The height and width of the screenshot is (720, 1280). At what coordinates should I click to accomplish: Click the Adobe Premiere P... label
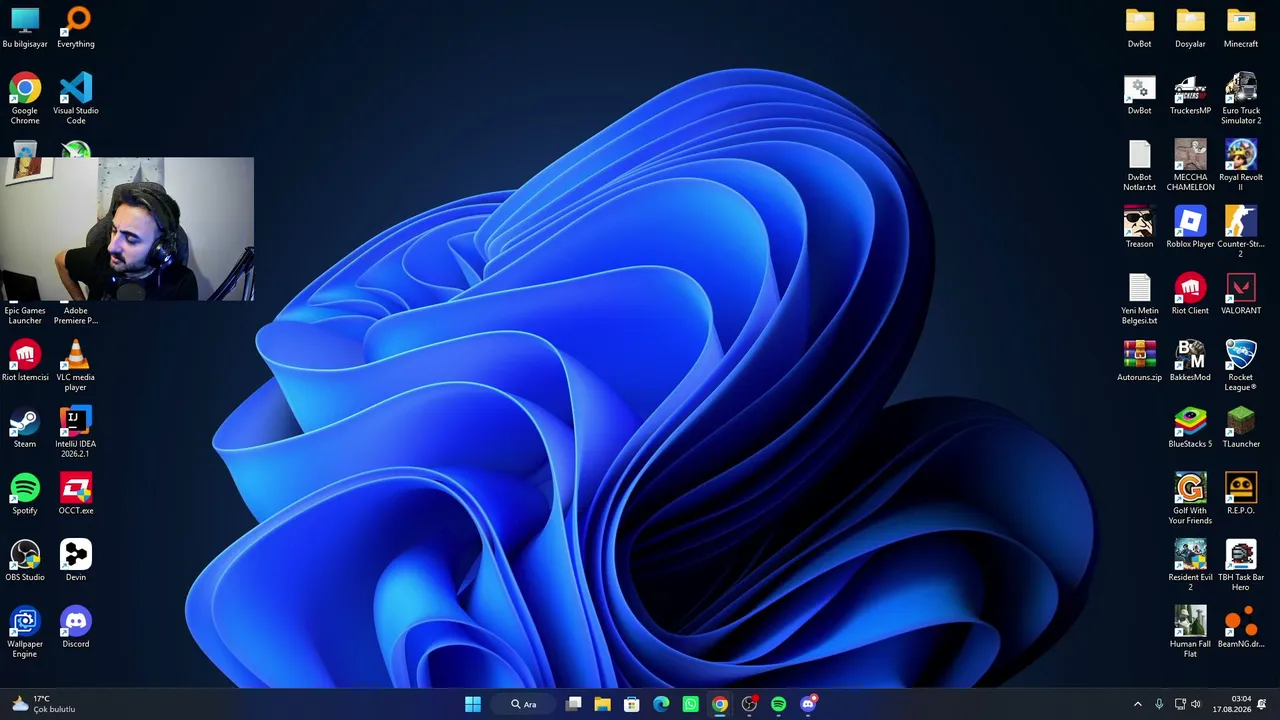[x=76, y=315]
